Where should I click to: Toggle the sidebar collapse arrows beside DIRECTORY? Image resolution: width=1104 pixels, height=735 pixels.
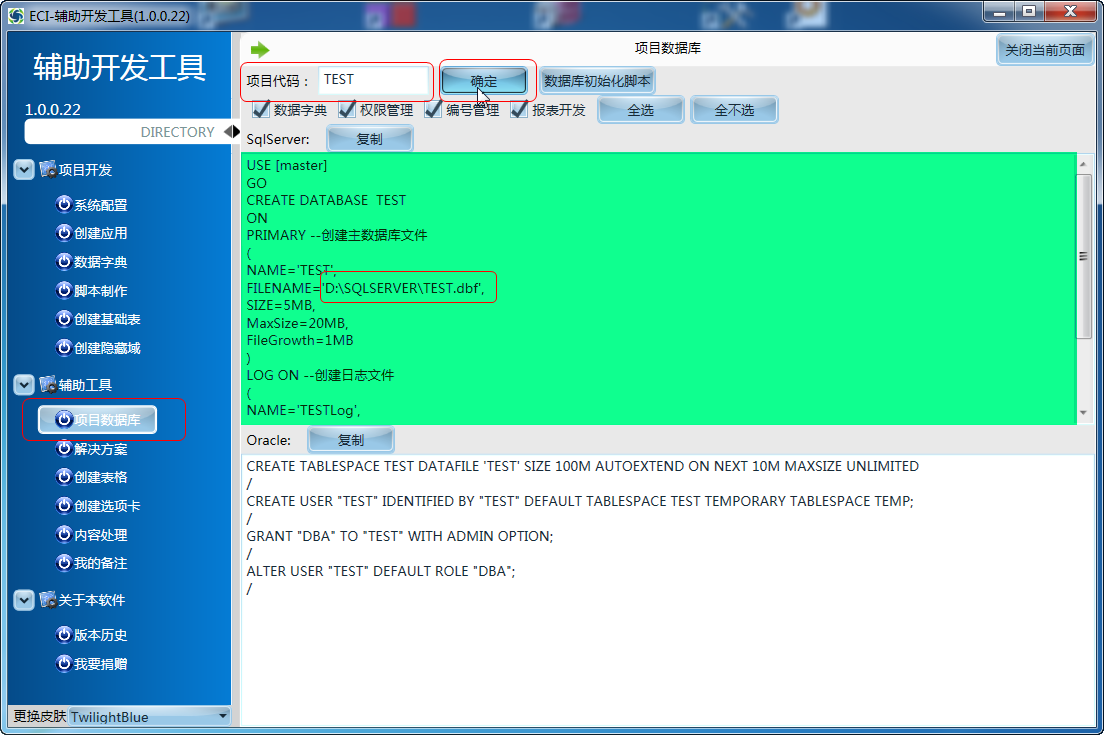point(232,132)
